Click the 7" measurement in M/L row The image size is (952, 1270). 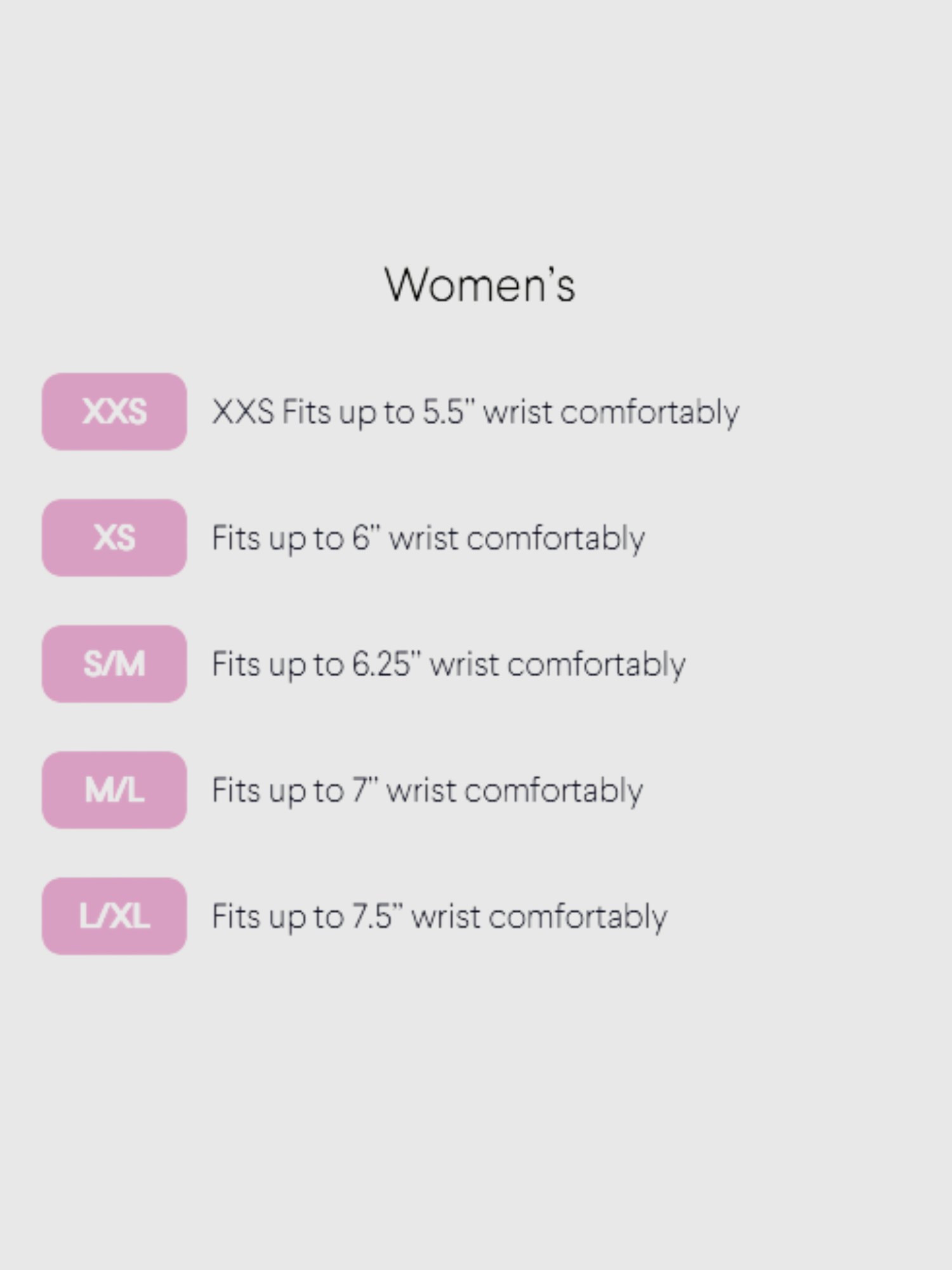364,790
